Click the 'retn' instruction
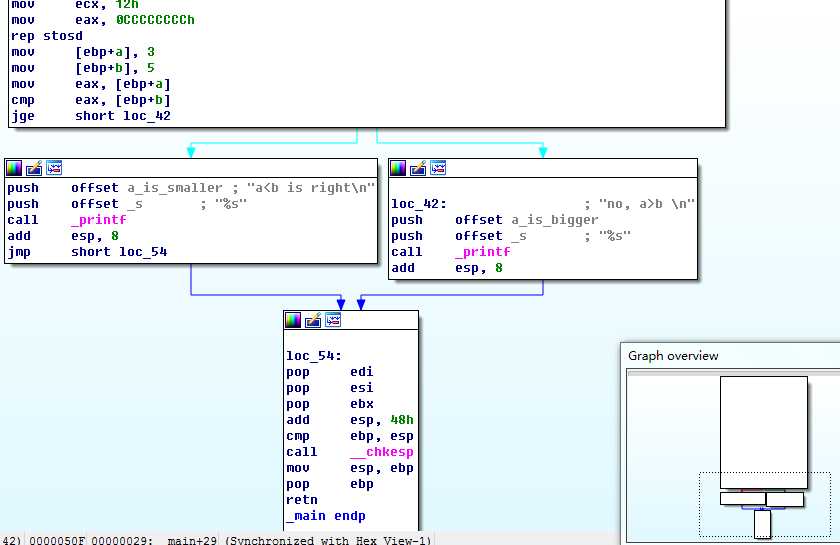This screenshot has height=545, width=840. tap(302, 501)
